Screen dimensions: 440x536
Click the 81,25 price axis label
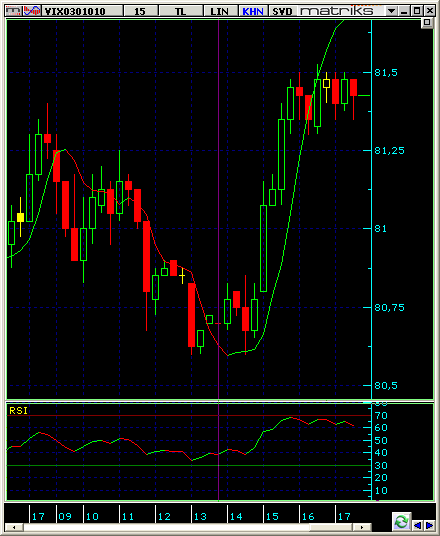(x=389, y=150)
